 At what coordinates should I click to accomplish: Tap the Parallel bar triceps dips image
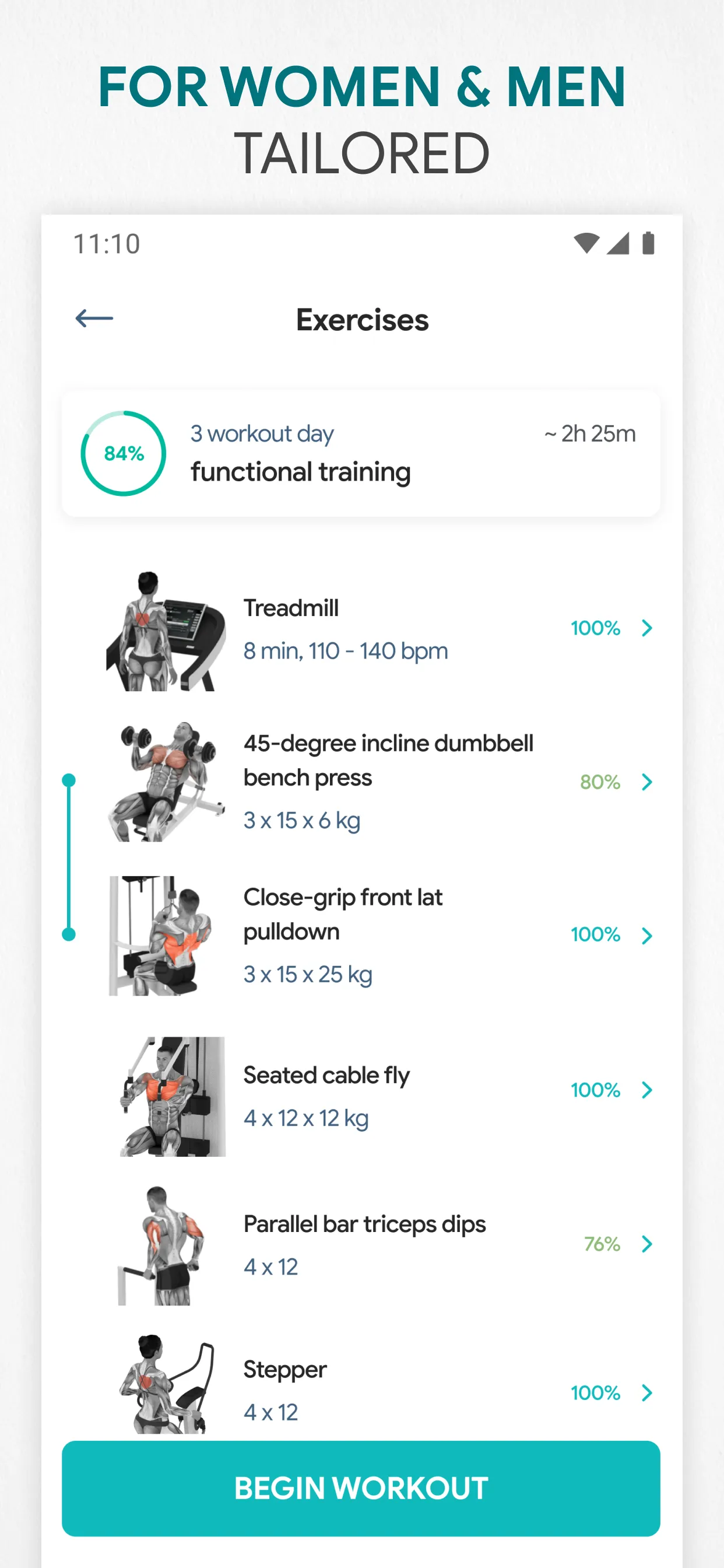(164, 1245)
